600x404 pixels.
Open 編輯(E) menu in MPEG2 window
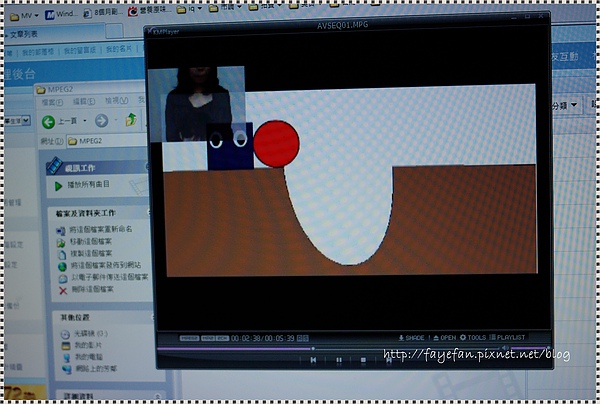[x=84, y=101]
